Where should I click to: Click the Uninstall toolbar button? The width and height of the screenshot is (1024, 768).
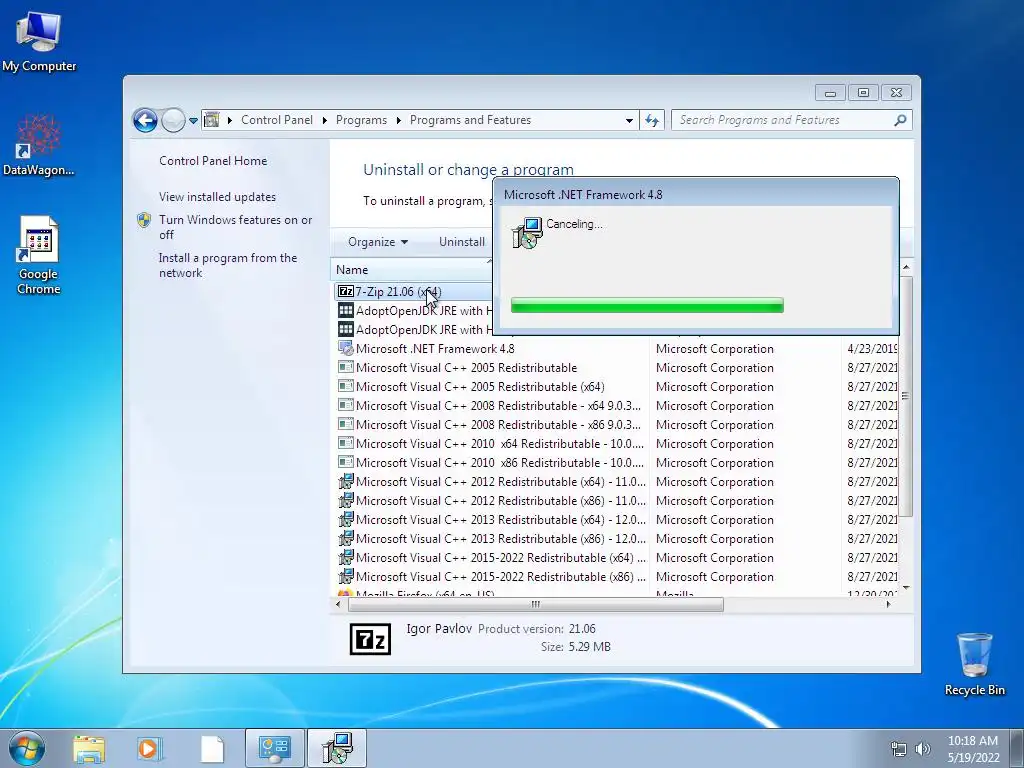click(462, 242)
